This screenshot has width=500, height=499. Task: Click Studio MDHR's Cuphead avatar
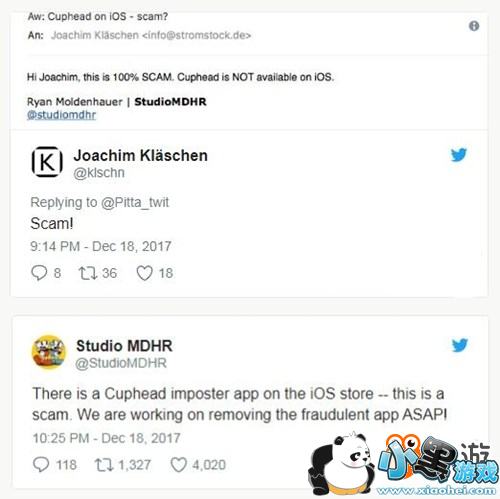49,352
